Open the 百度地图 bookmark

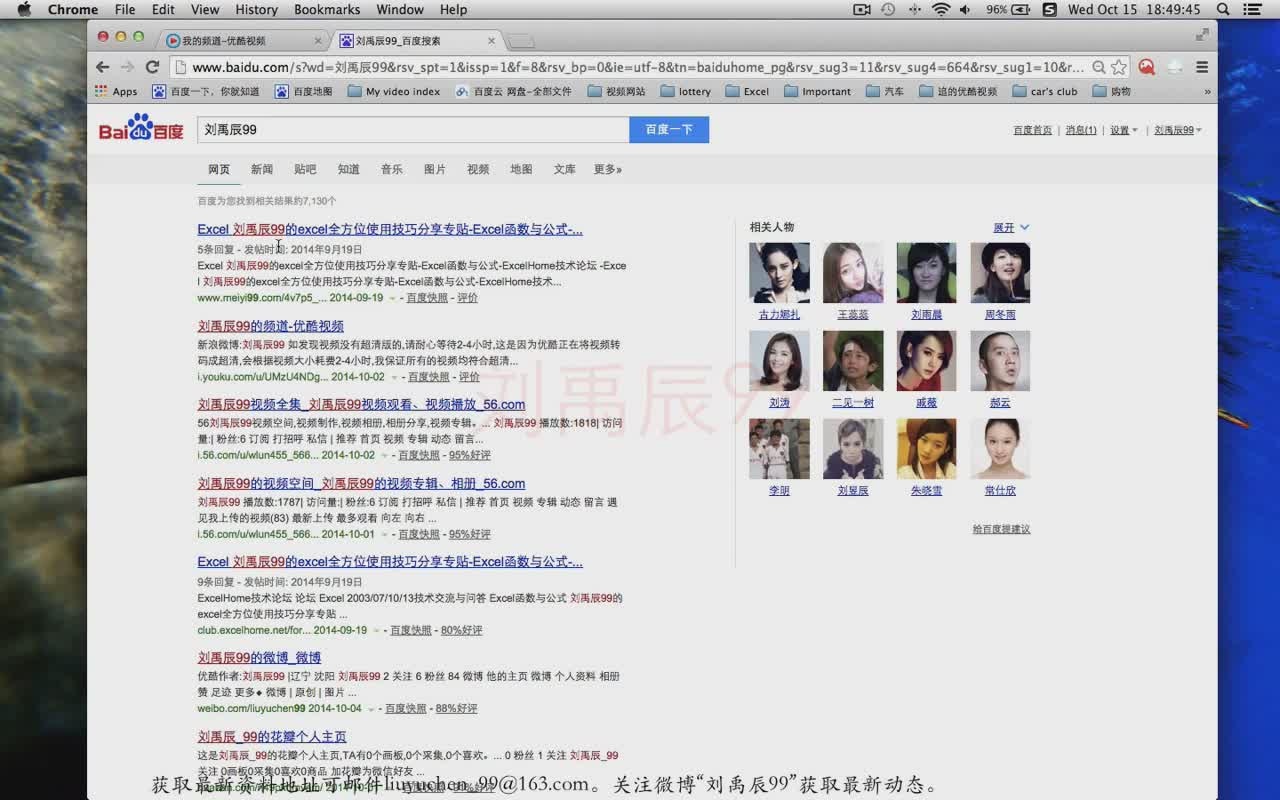tap(303, 91)
